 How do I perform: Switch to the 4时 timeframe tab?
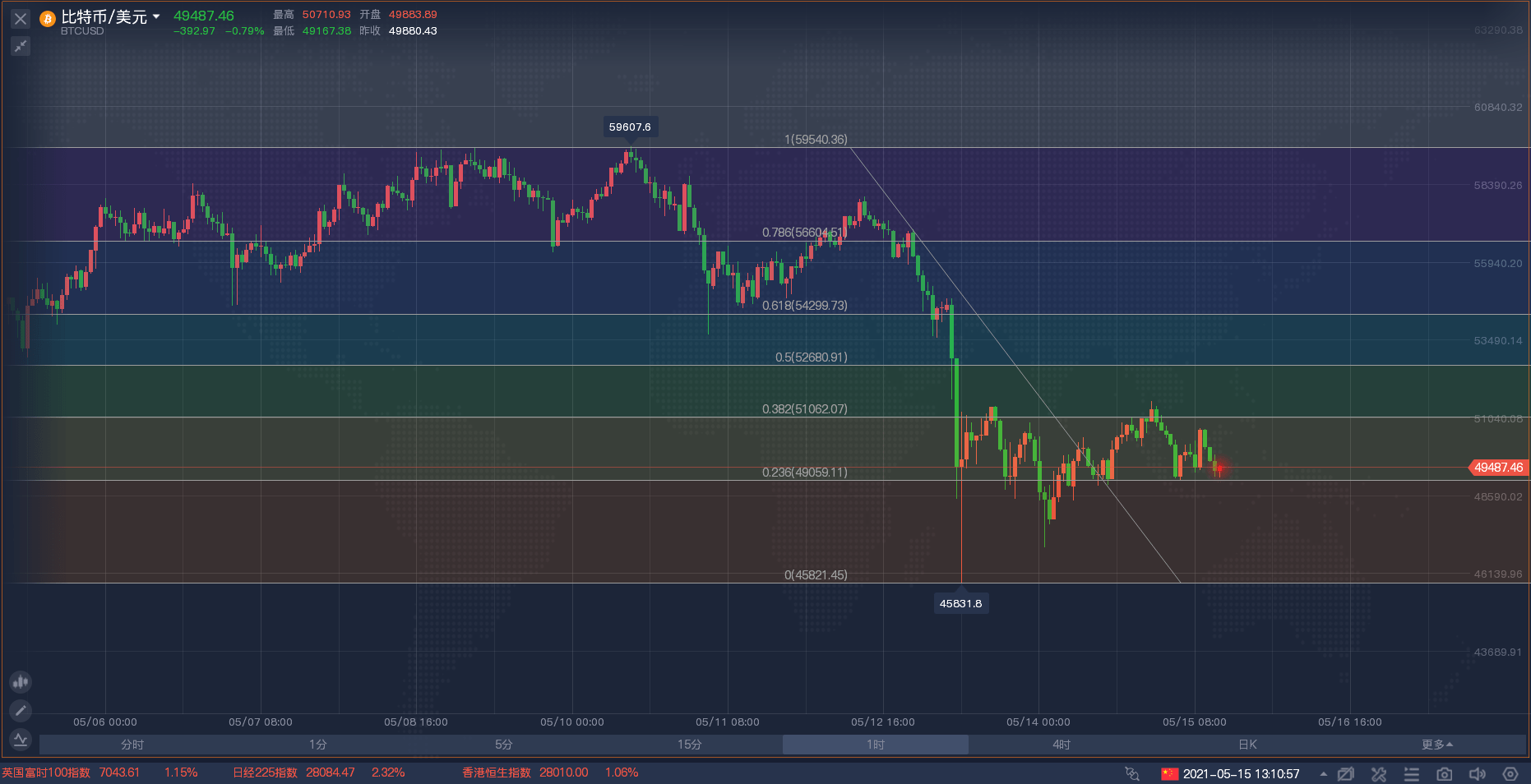click(x=1062, y=745)
